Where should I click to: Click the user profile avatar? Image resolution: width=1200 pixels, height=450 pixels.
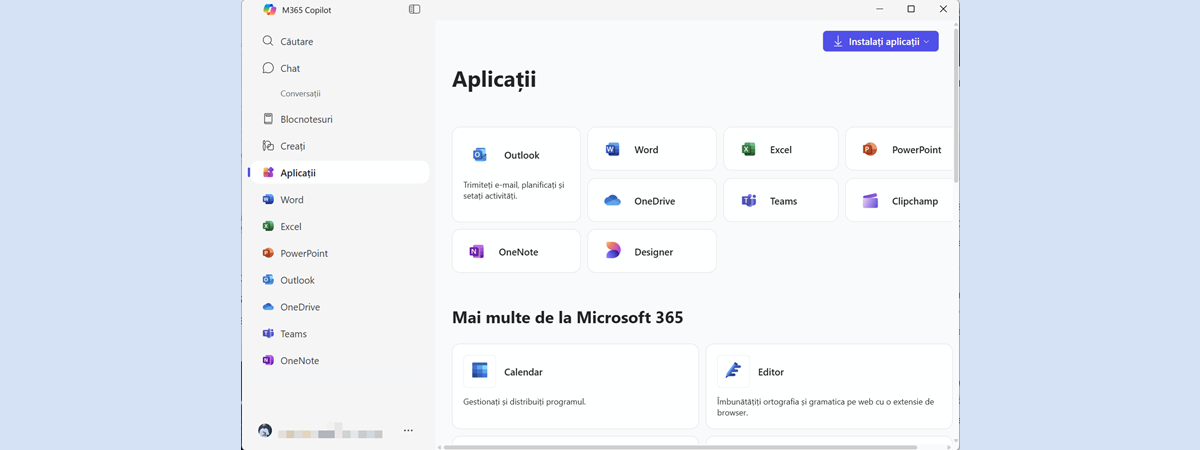coord(265,431)
